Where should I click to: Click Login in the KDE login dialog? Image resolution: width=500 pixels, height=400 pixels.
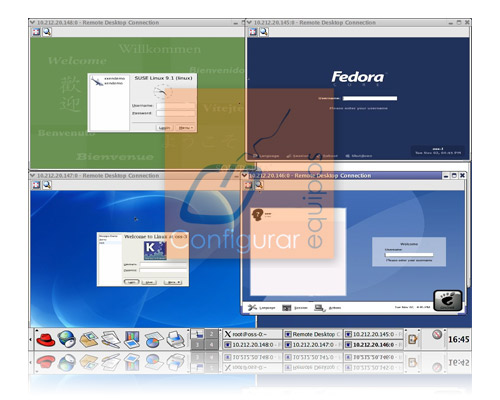pos(131,282)
